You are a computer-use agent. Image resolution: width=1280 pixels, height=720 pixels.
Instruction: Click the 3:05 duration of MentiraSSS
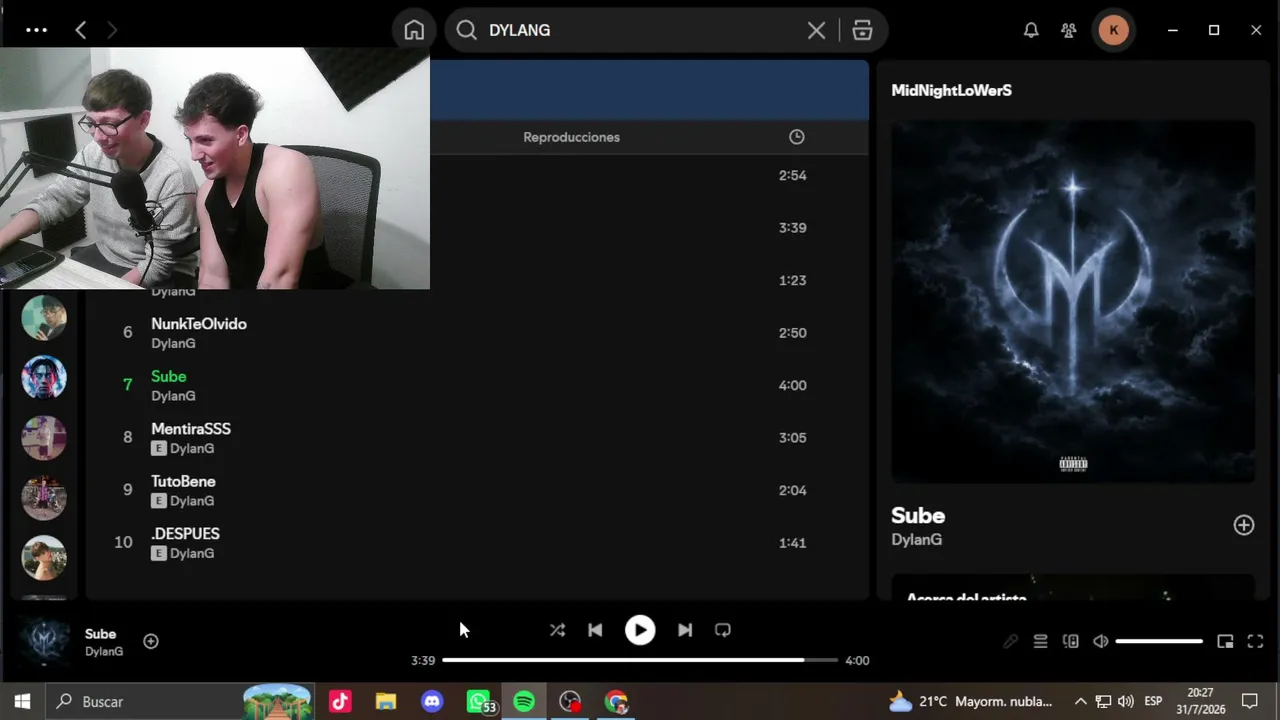(792, 438)
